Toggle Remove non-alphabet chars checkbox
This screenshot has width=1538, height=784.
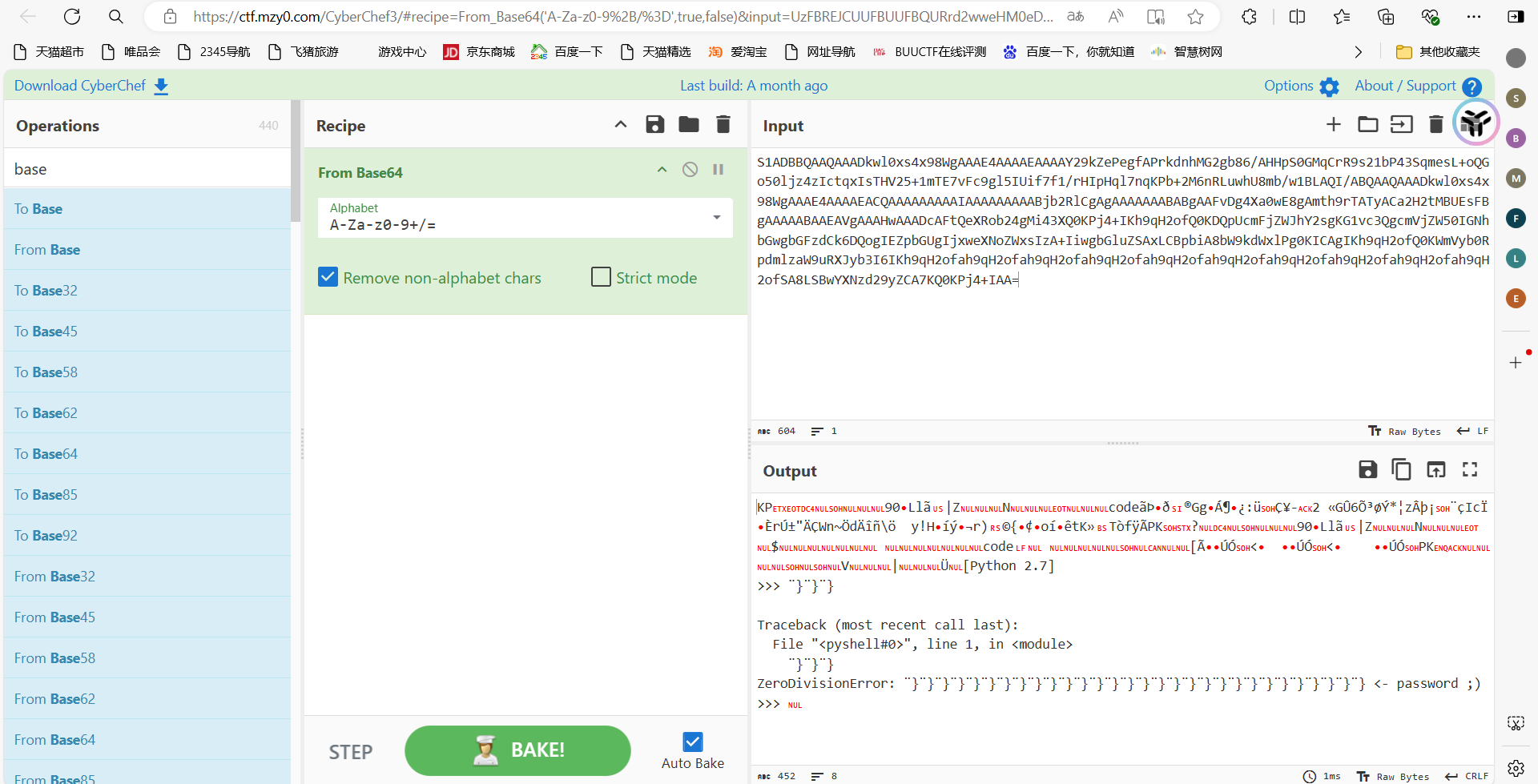pyautogui.click(x=328, y=277)
